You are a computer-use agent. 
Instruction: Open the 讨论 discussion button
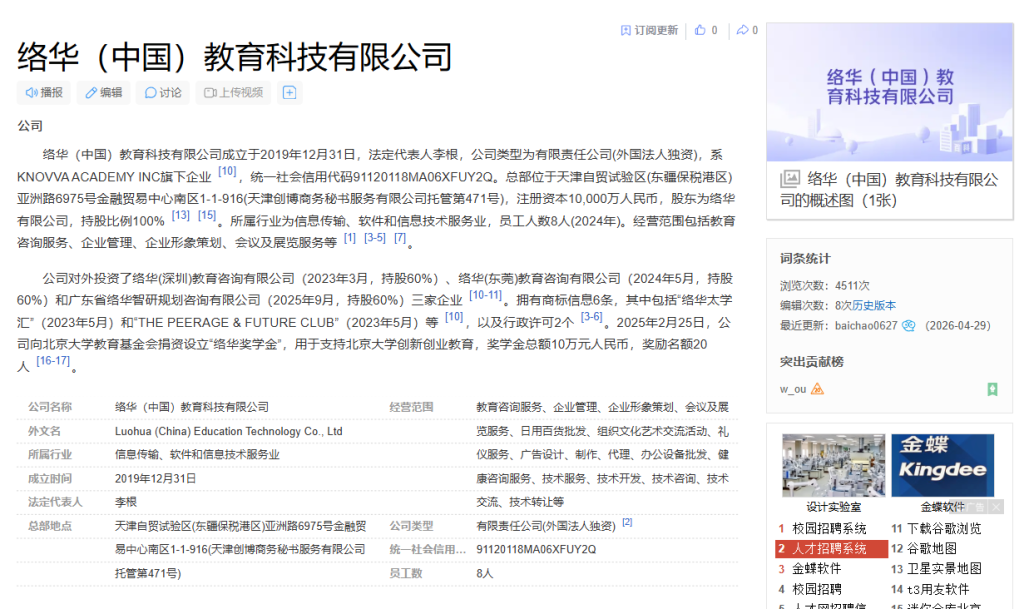coord(163,93)
